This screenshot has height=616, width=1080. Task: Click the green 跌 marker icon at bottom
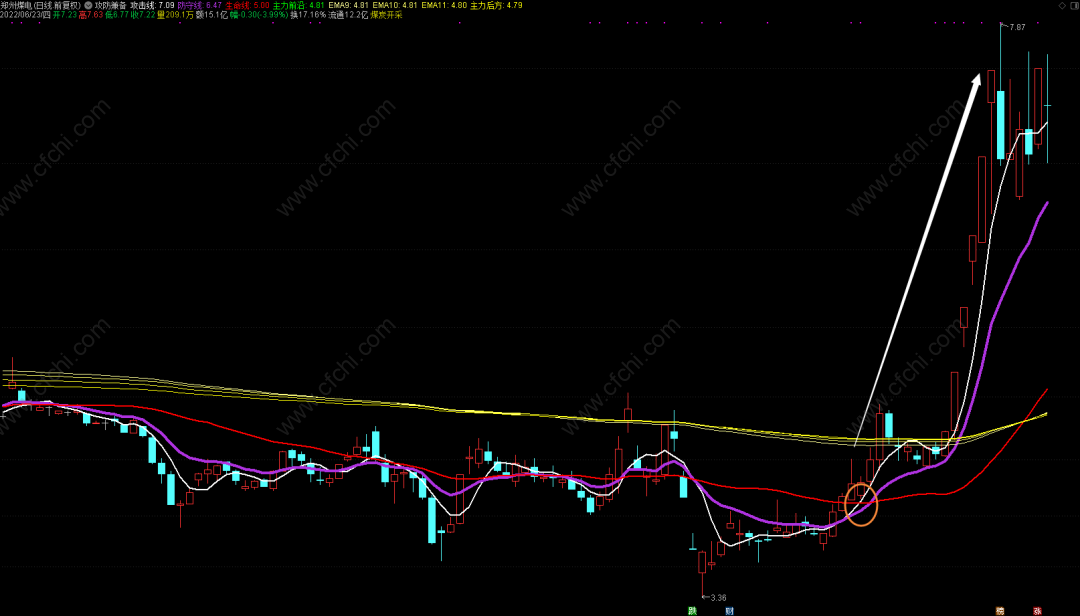[692, 610]
